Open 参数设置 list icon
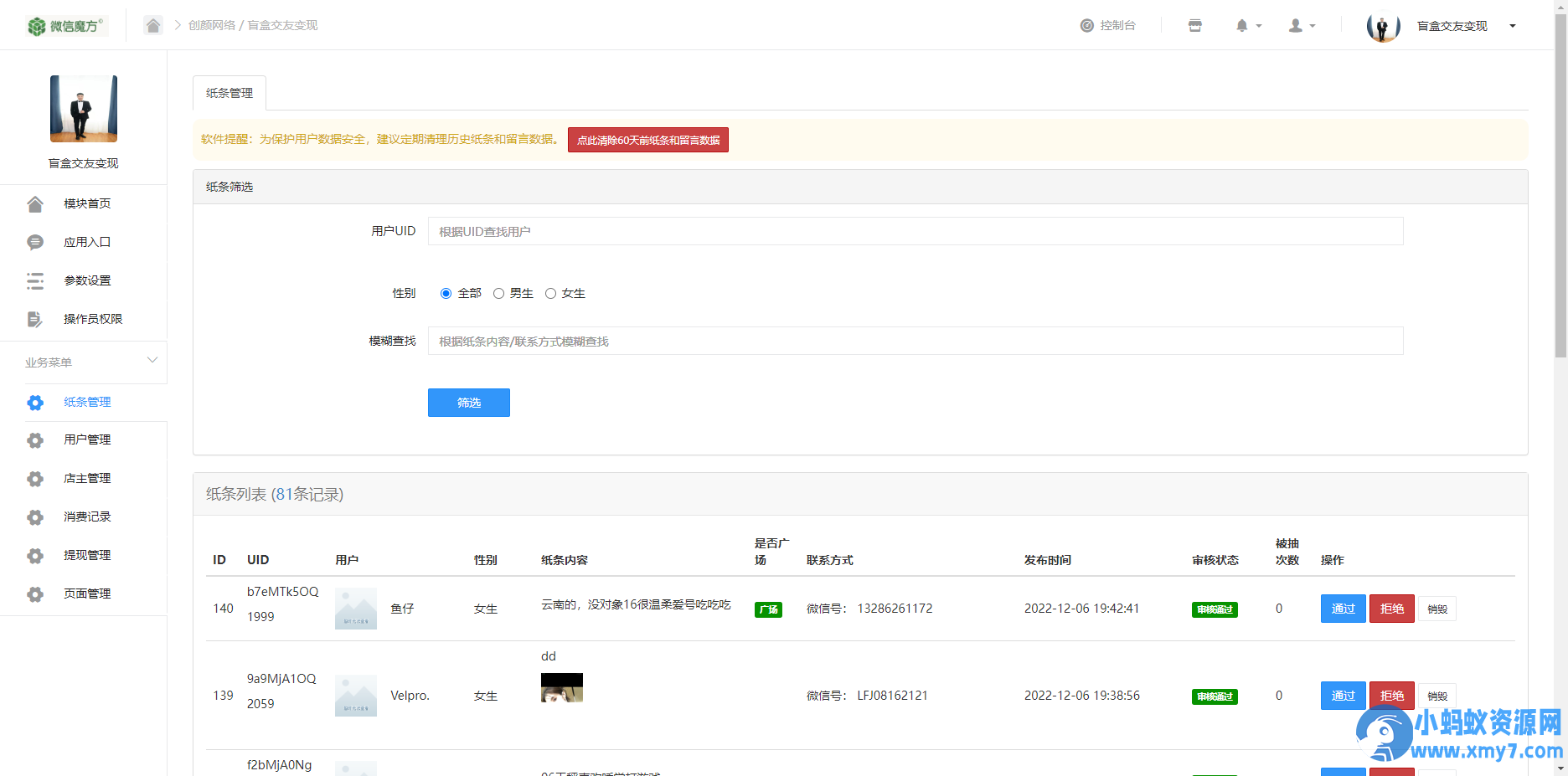Screen dimensions: 1568x776 pyautogui.click(x=35, y=280)
